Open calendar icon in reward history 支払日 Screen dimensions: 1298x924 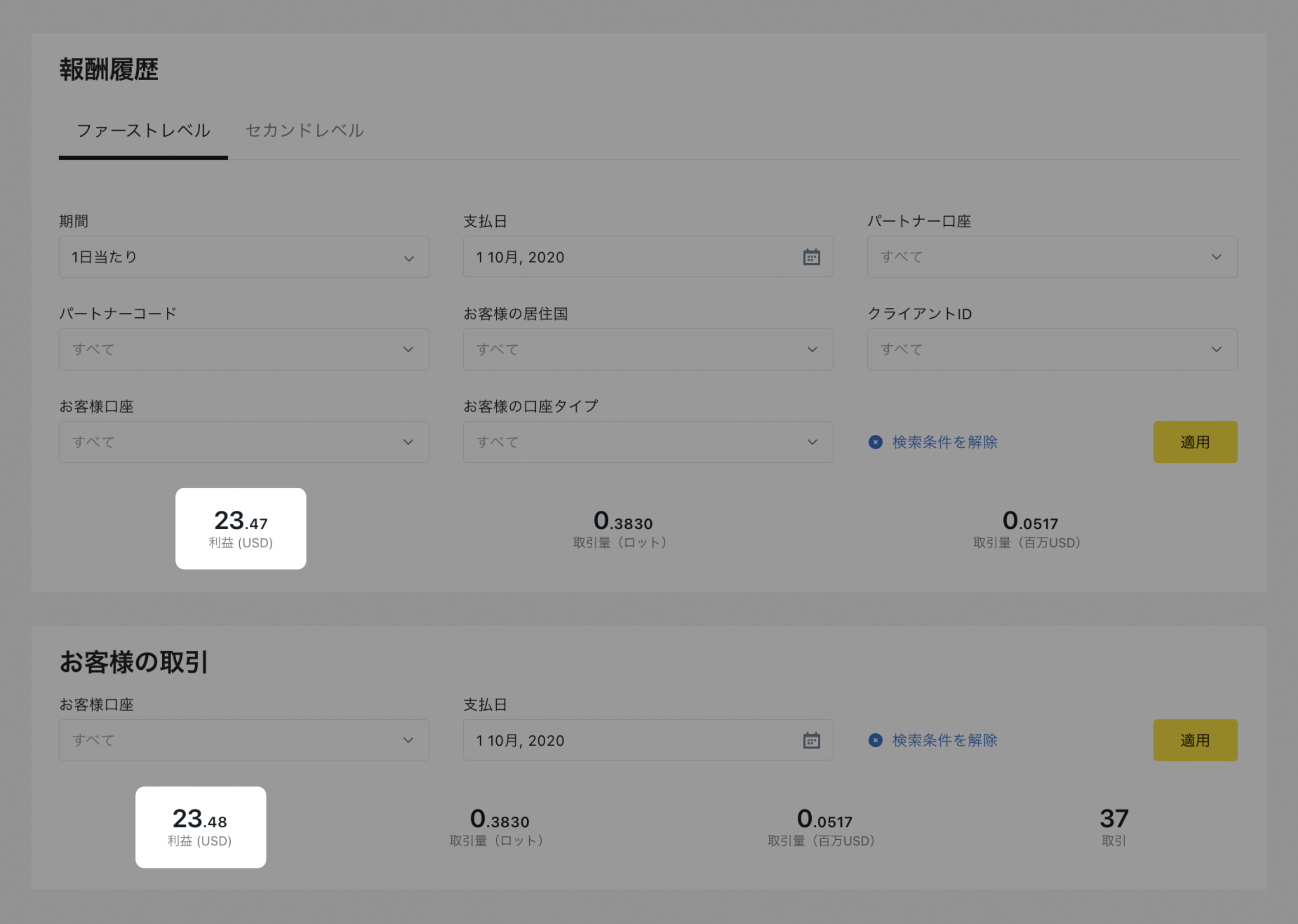pos(811,257)
